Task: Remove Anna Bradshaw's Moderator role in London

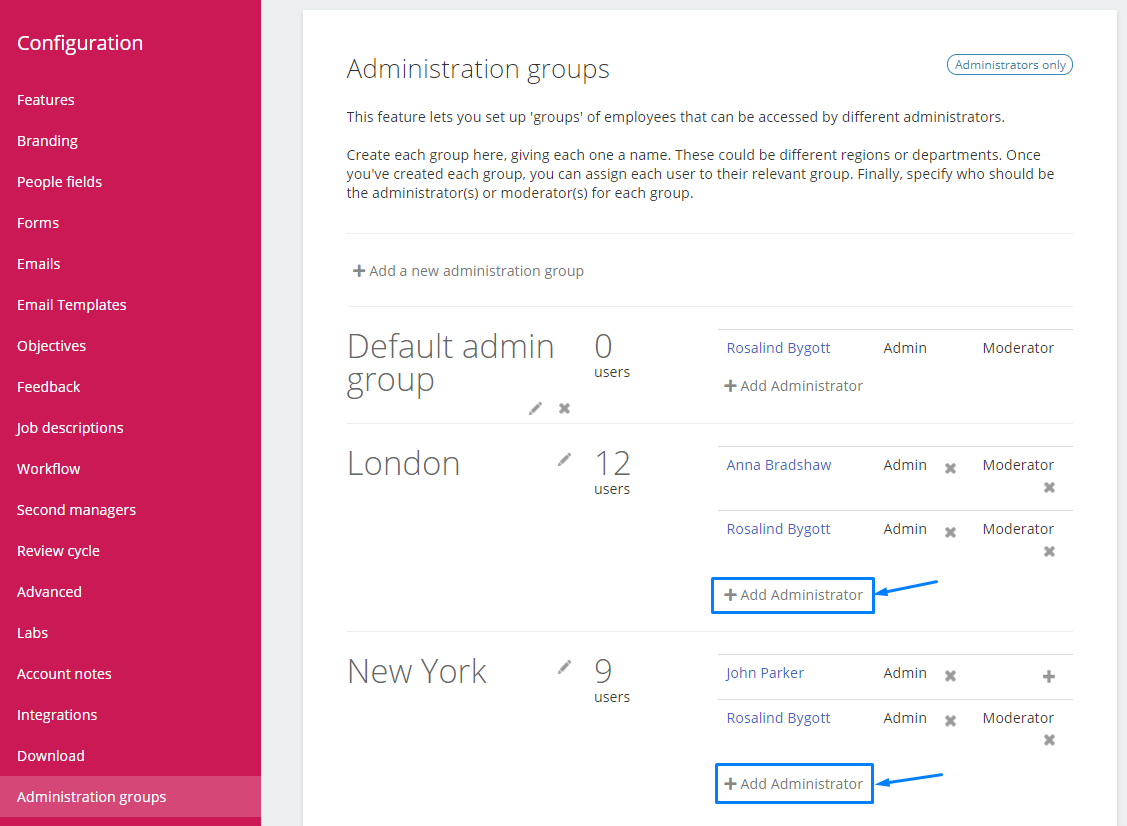Action: [1049, 487]
